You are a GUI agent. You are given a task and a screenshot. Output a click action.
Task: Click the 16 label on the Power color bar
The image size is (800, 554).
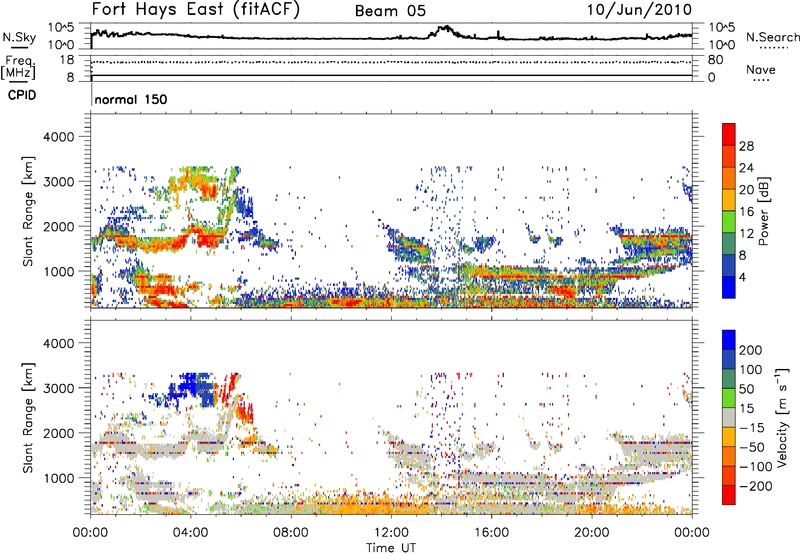pyautogui.click(x=746, y=212)
